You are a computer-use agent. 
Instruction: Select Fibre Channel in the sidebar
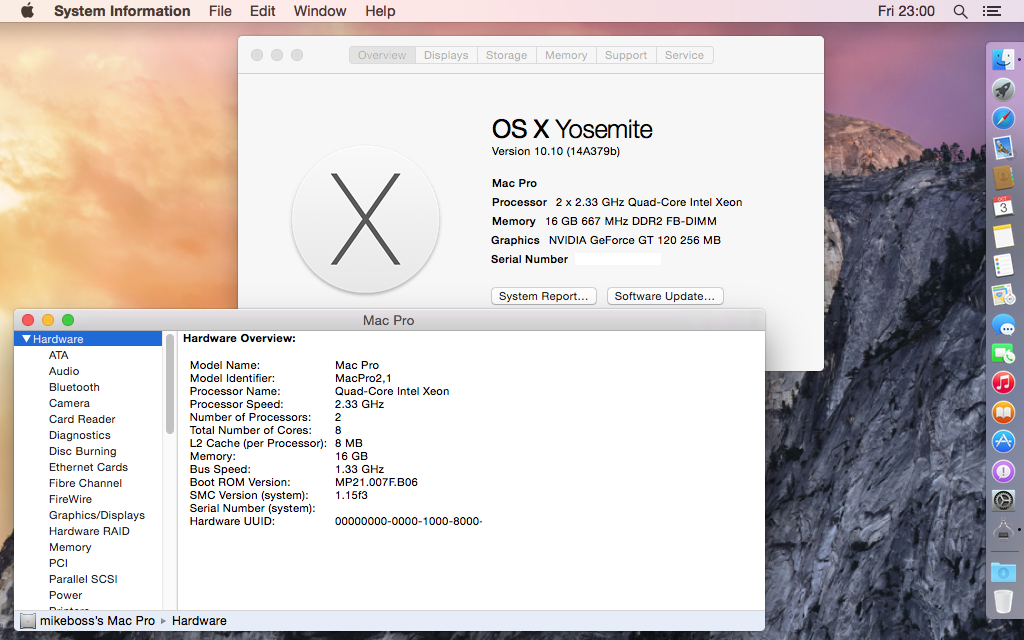click(x=86, y=483)
